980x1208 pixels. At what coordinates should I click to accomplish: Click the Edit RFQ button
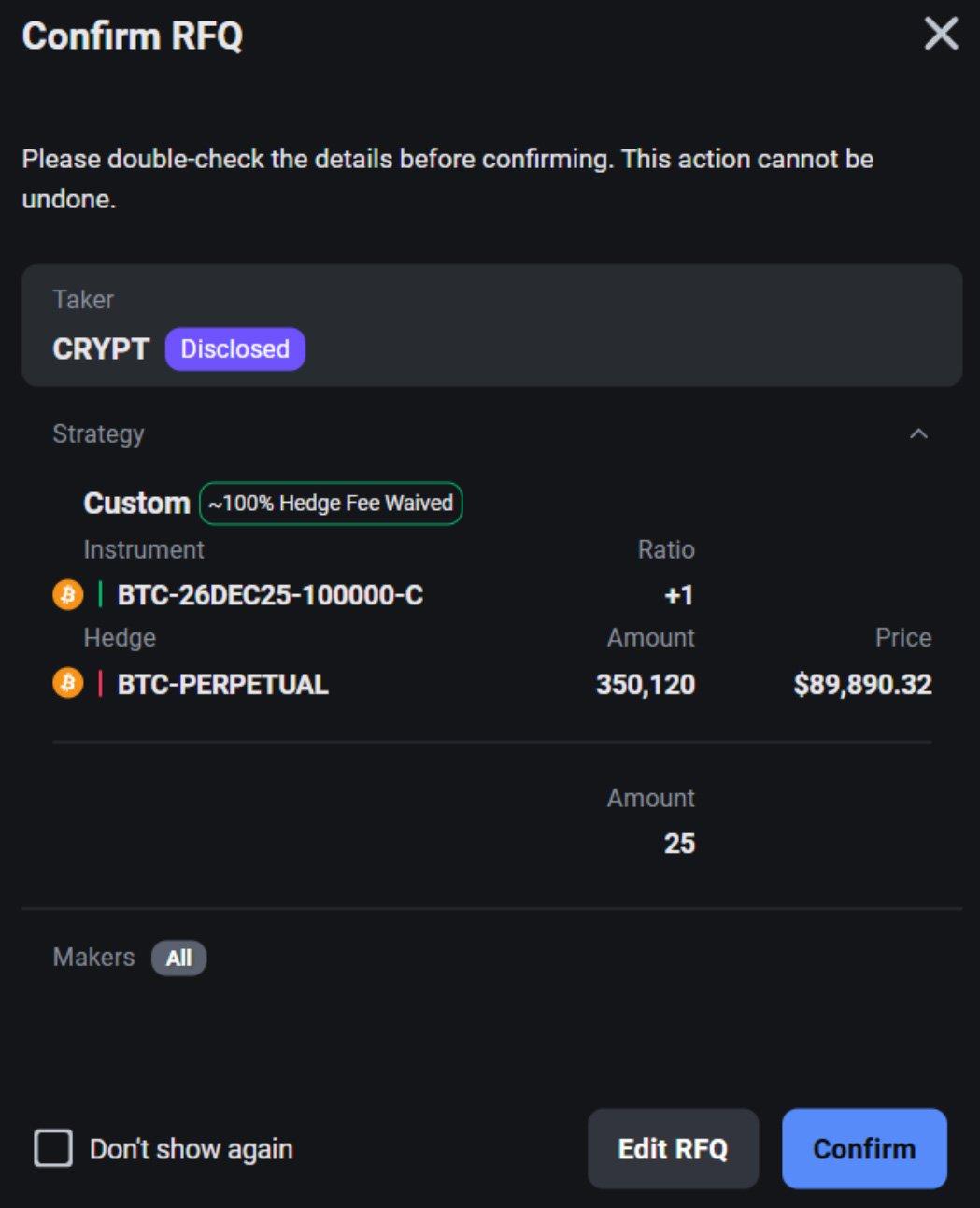coord(673,1148)
